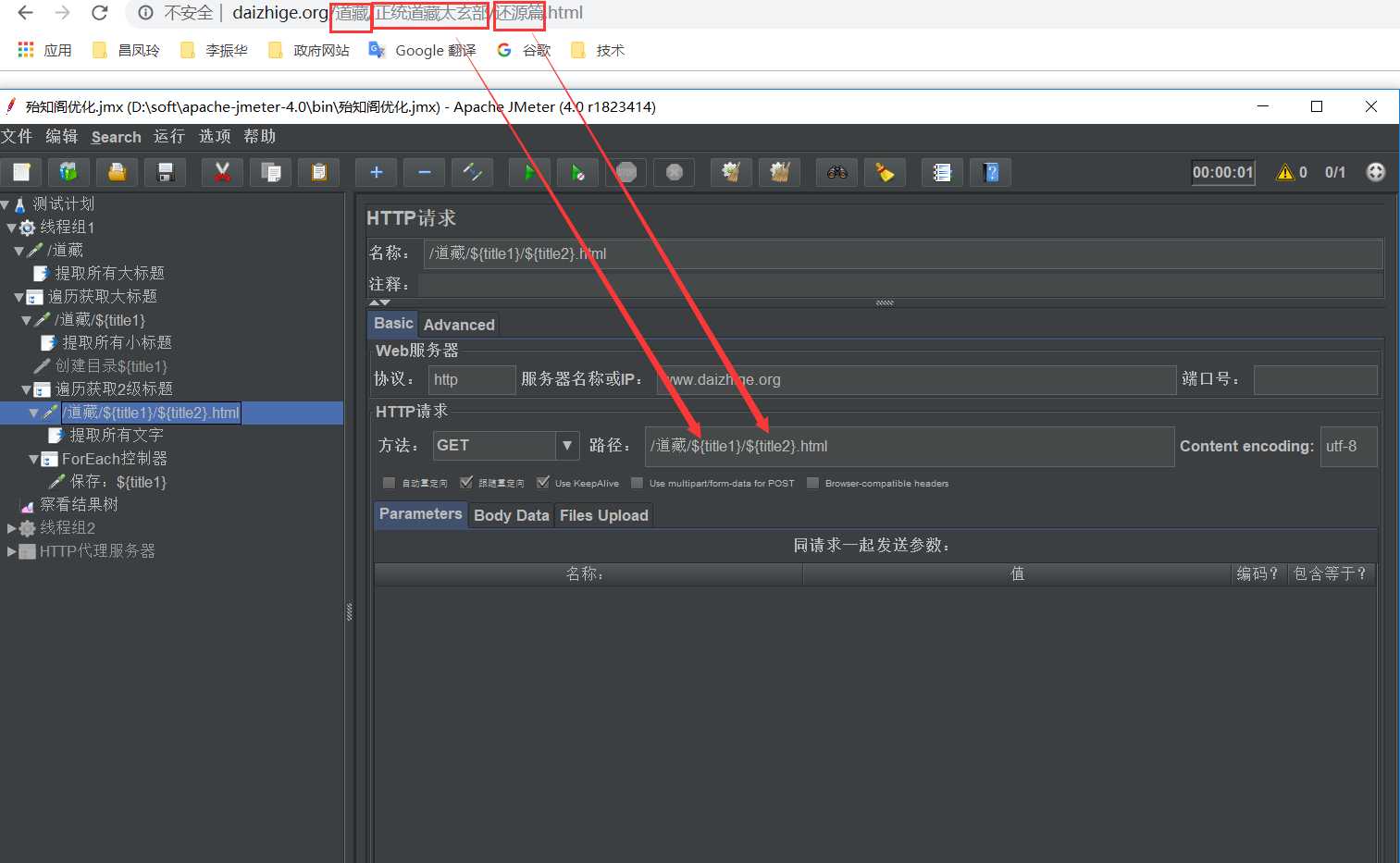Collapse the 遍历获取2级标题 node

(26, 389)
